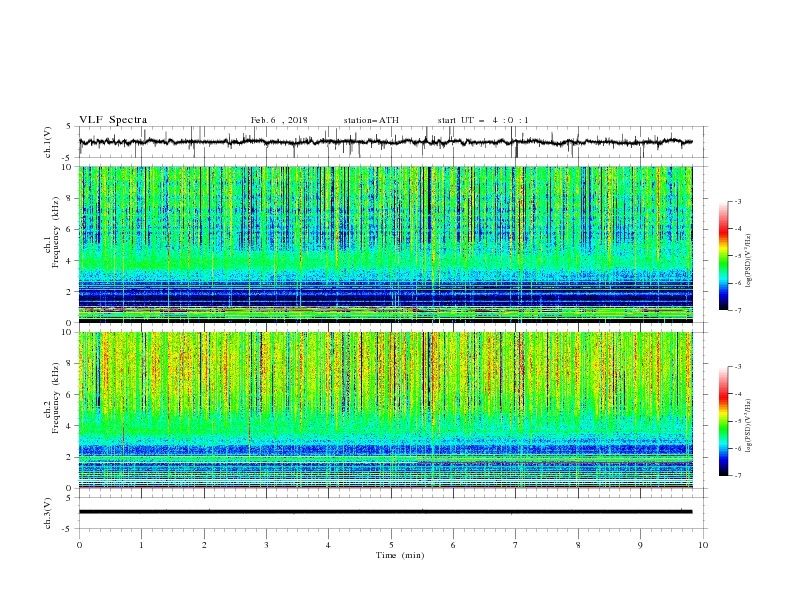Click the ch.2 spectrogram panel
Screen dimensions: 792x612
[x=386, y=410]
